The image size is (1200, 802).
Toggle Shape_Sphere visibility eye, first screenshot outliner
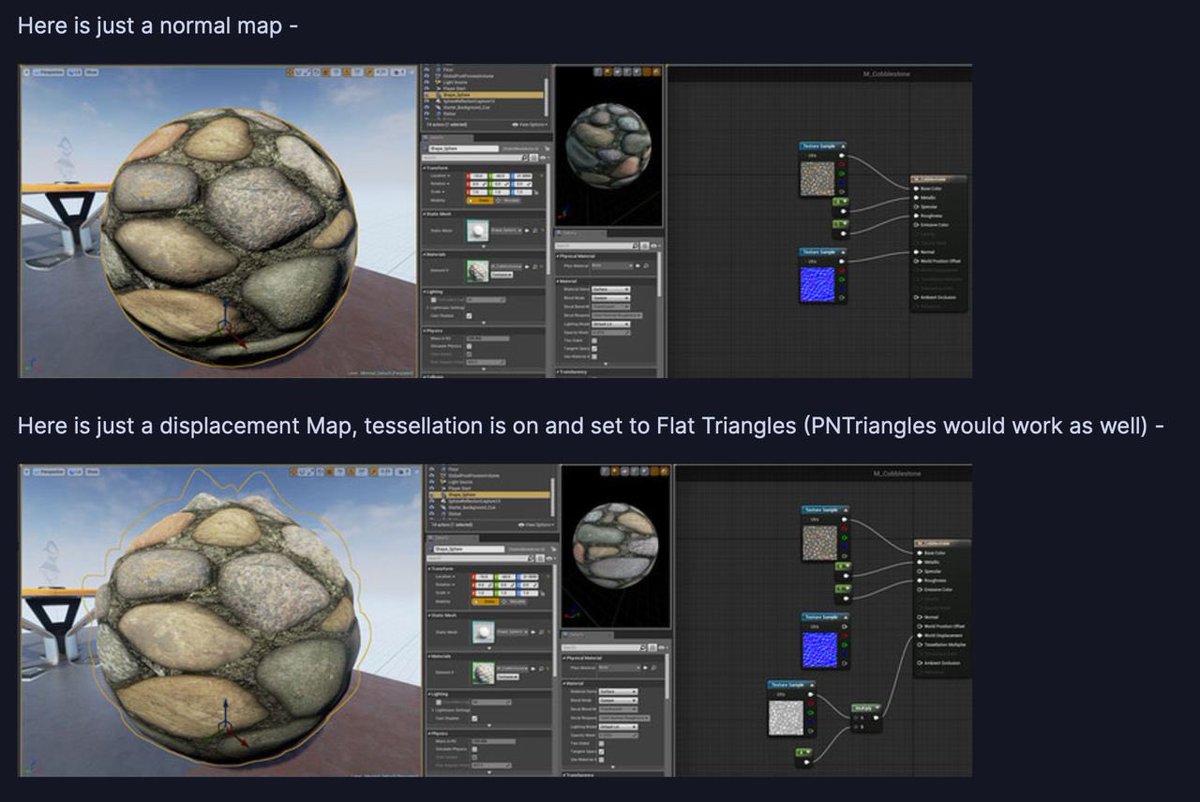point(426,95)
